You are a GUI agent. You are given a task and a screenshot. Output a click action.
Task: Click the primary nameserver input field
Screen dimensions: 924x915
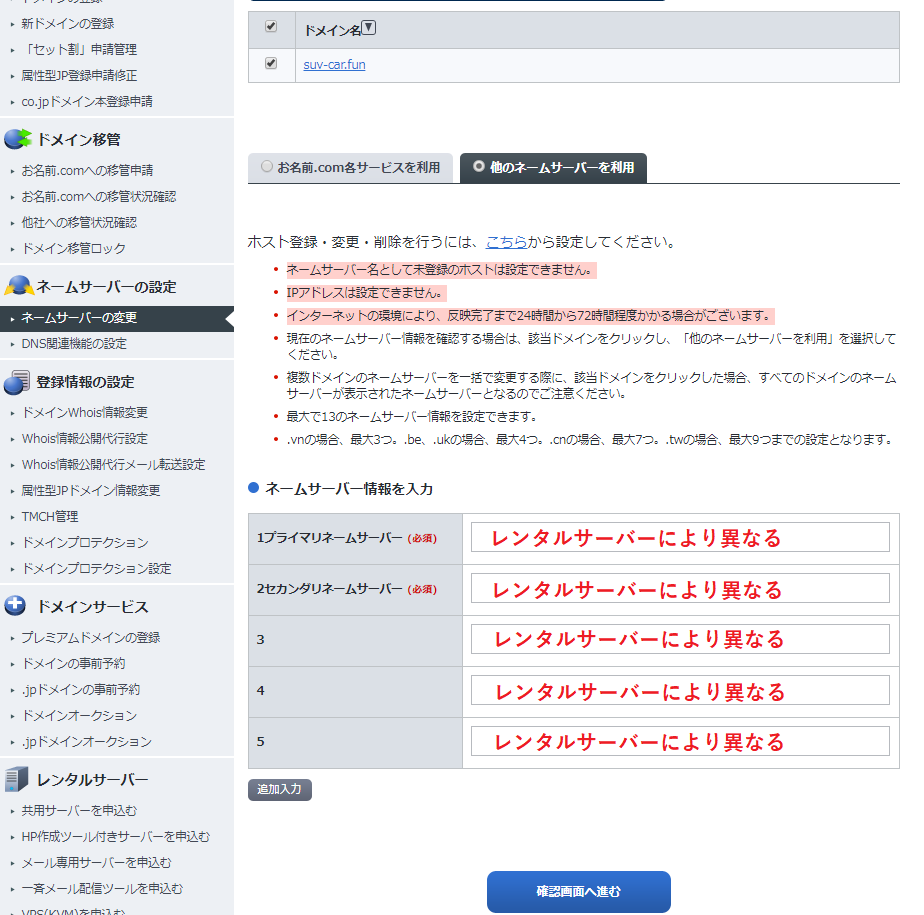tap(680, 537)
